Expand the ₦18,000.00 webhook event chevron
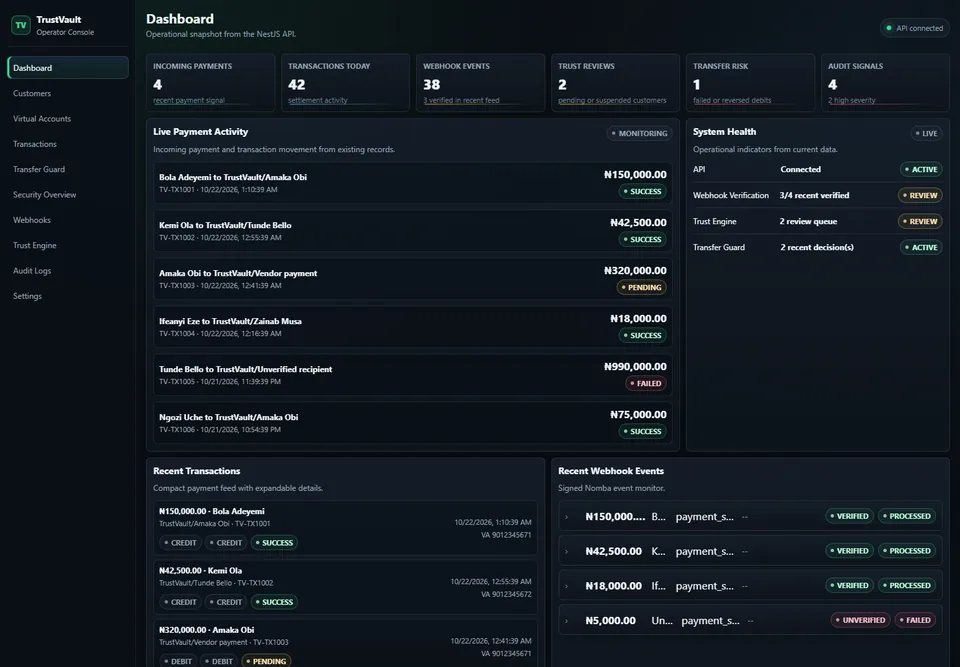960x667 pixels. point(566,586)
